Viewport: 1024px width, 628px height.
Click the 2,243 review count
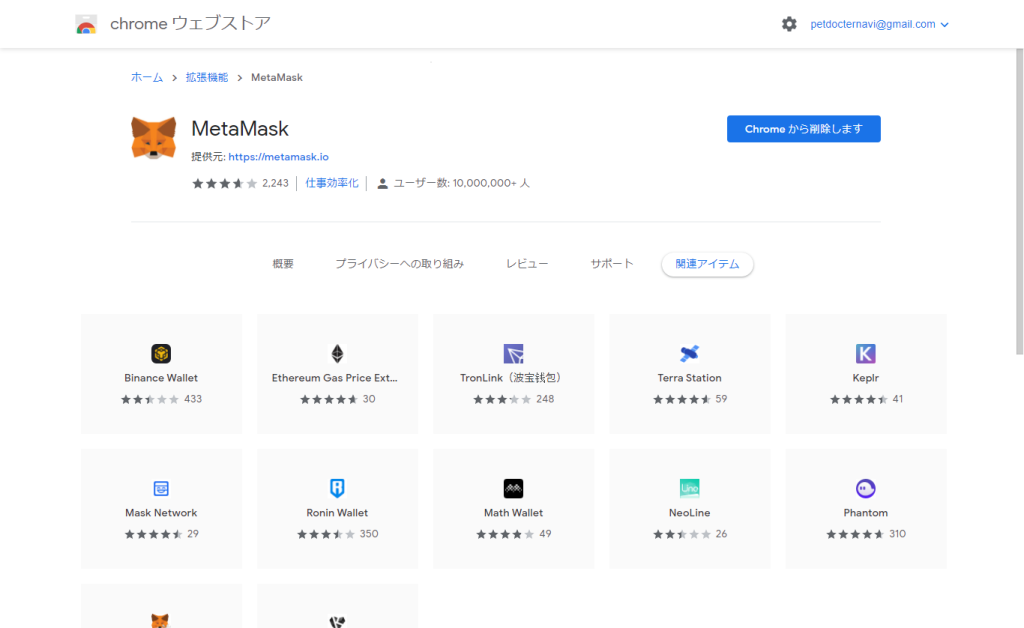click(275, 183)
